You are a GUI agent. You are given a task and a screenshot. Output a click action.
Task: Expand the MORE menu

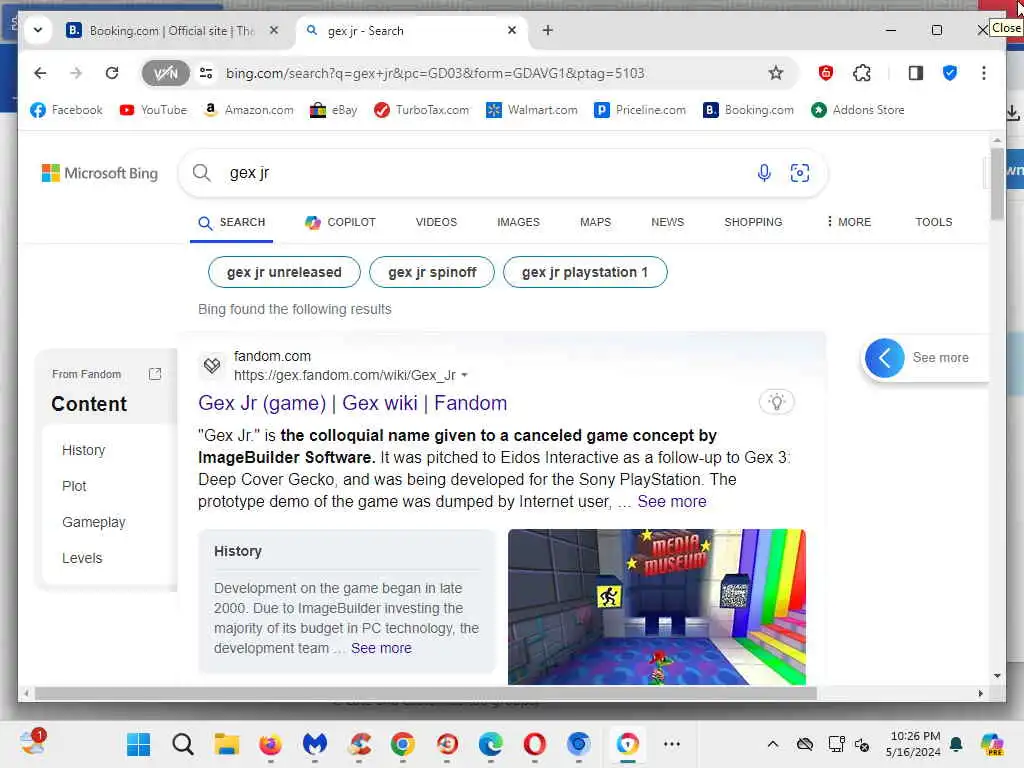tap(848, 222)
